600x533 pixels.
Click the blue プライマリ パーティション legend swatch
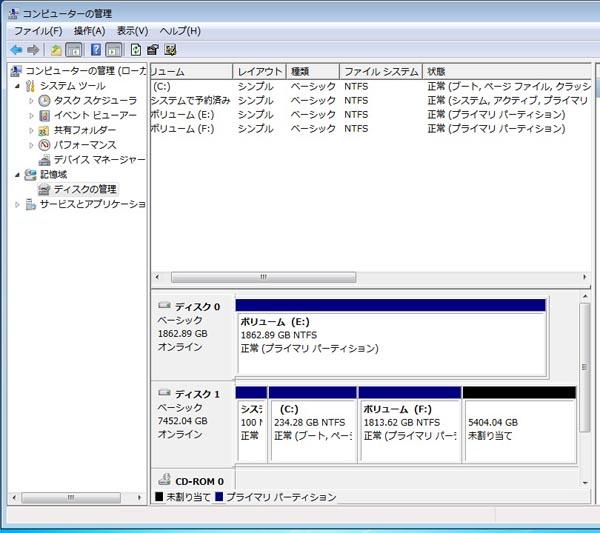coord(219,497)
